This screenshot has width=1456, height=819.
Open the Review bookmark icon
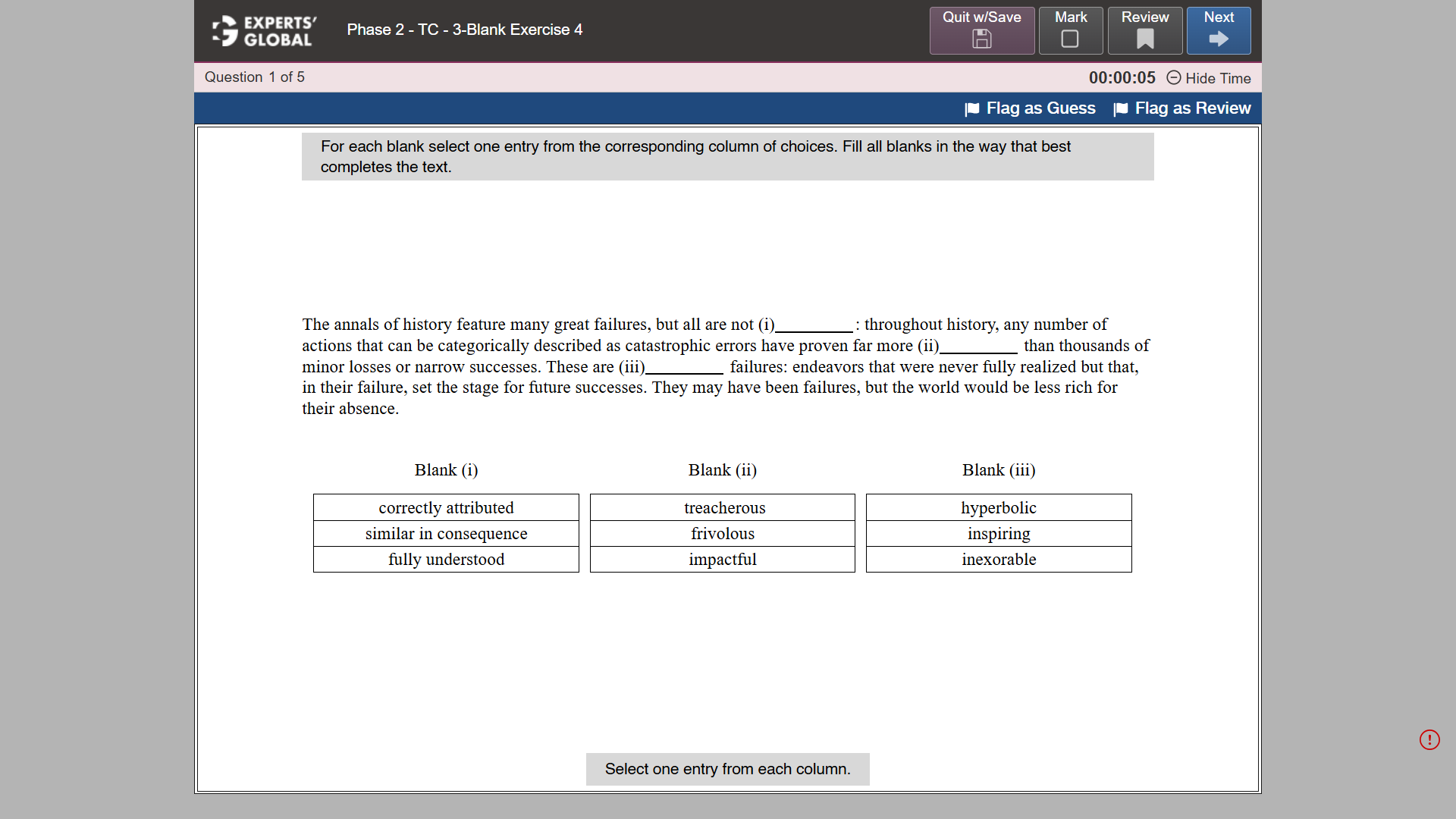coord(1145,39)
